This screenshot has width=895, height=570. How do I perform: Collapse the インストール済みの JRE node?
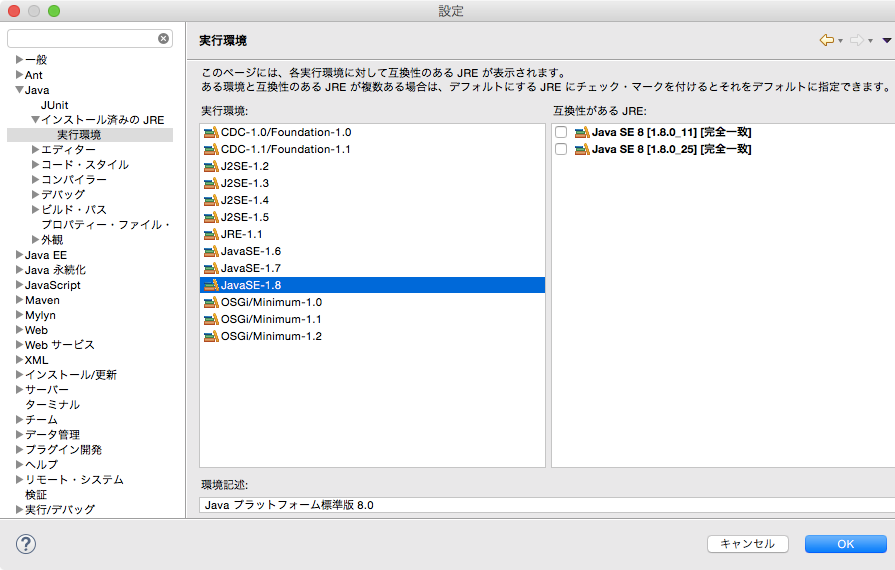[35, 120]
